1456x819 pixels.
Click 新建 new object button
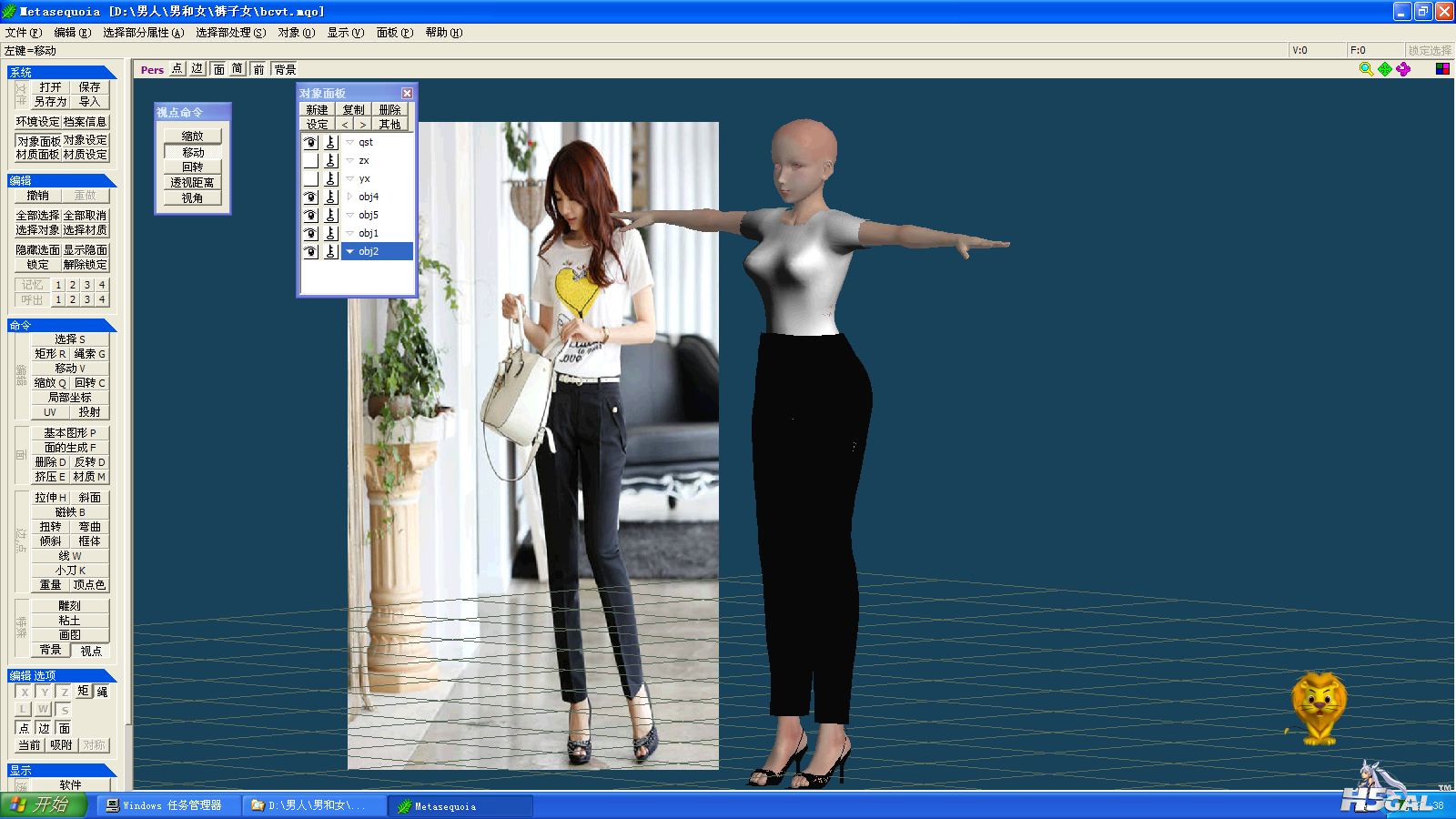click(x=317, y=110)
